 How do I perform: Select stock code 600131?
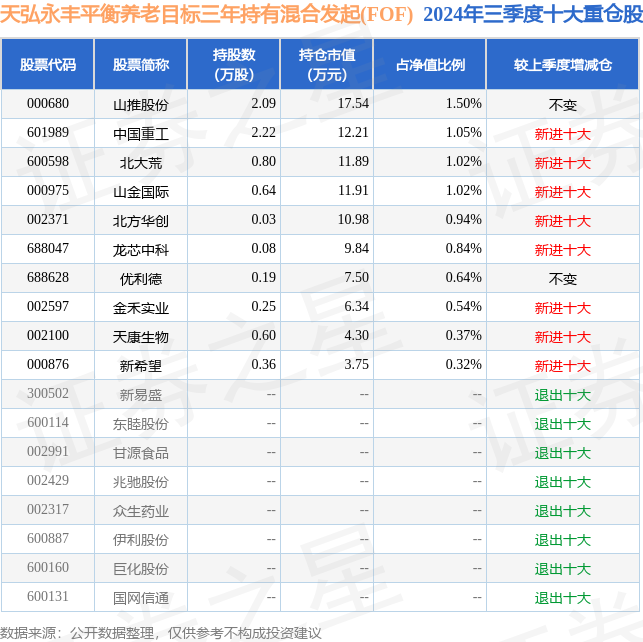click(x=48, y=597)
